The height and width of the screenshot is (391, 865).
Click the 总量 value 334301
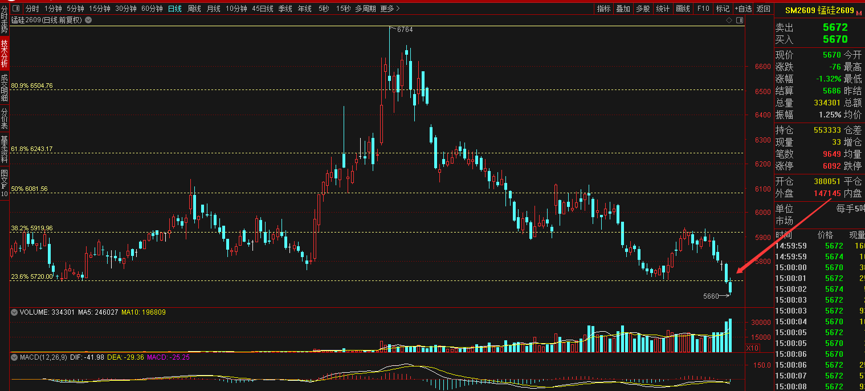point(827,103)
